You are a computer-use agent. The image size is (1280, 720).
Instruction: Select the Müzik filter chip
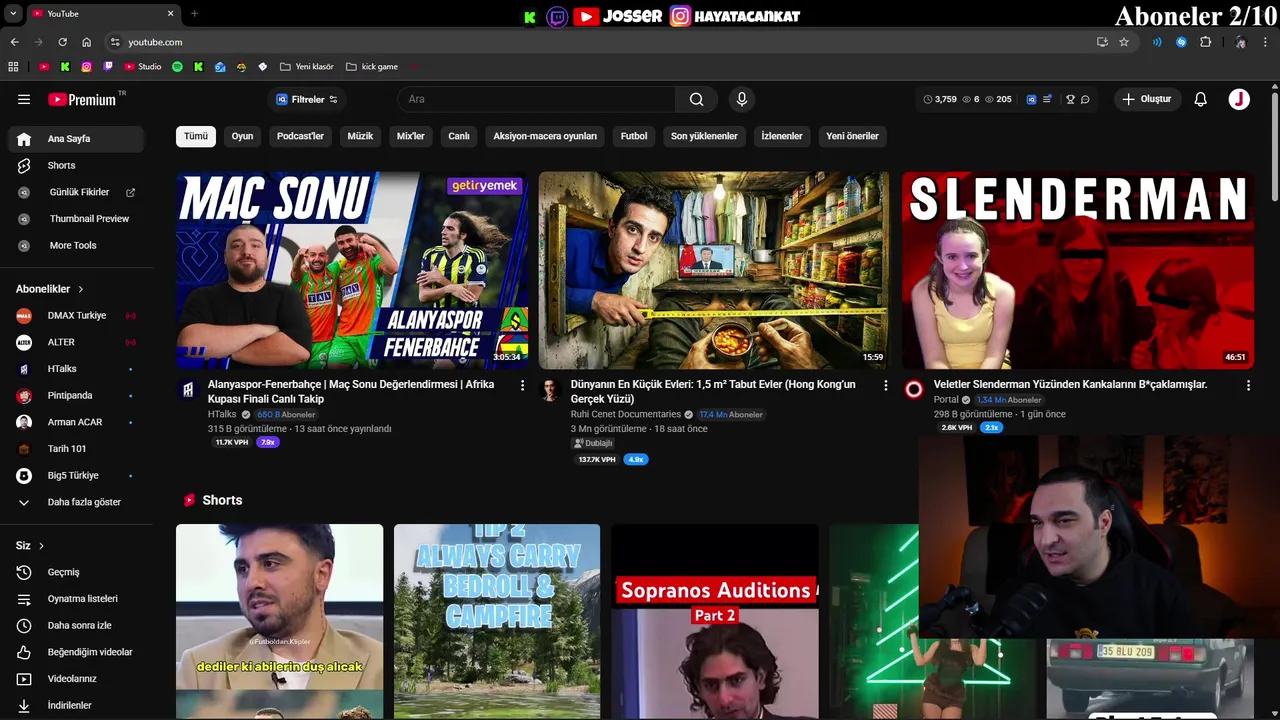pyautogui.click(x=360, y=136)
